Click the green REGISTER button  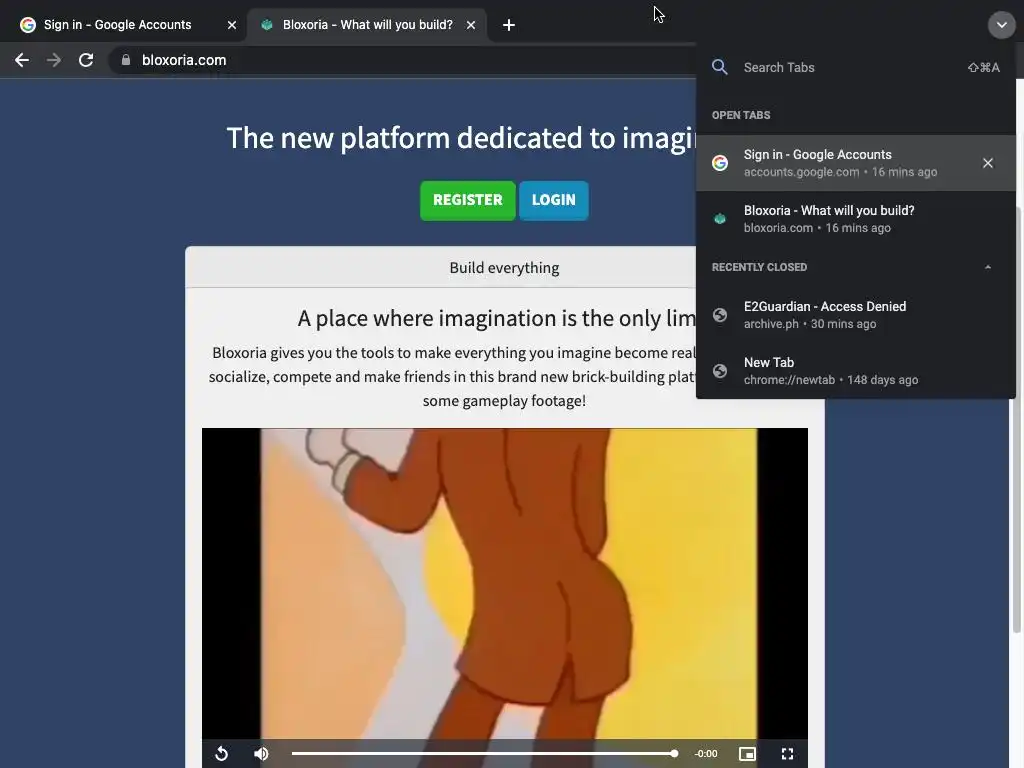468,200
